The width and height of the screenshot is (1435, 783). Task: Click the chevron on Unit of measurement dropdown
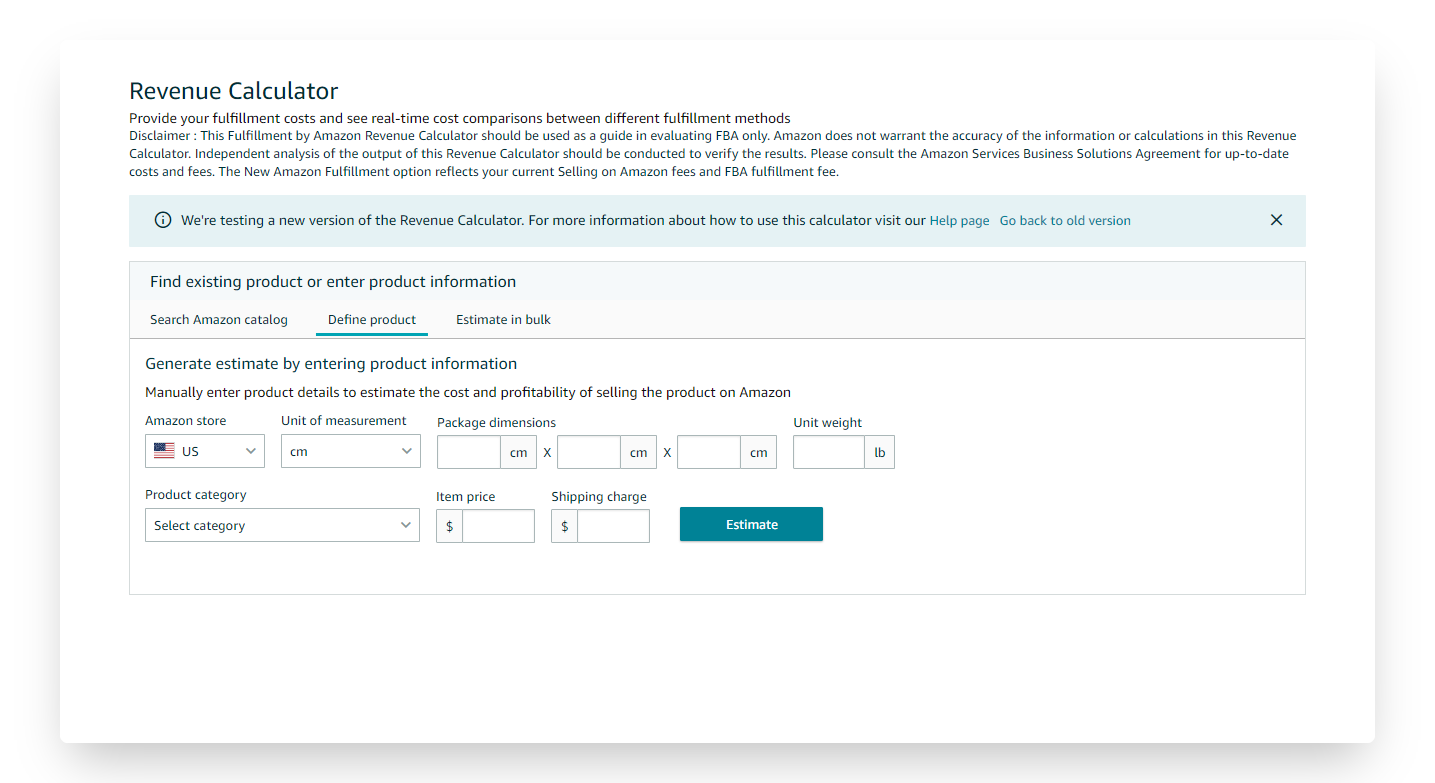pos(408,450)
